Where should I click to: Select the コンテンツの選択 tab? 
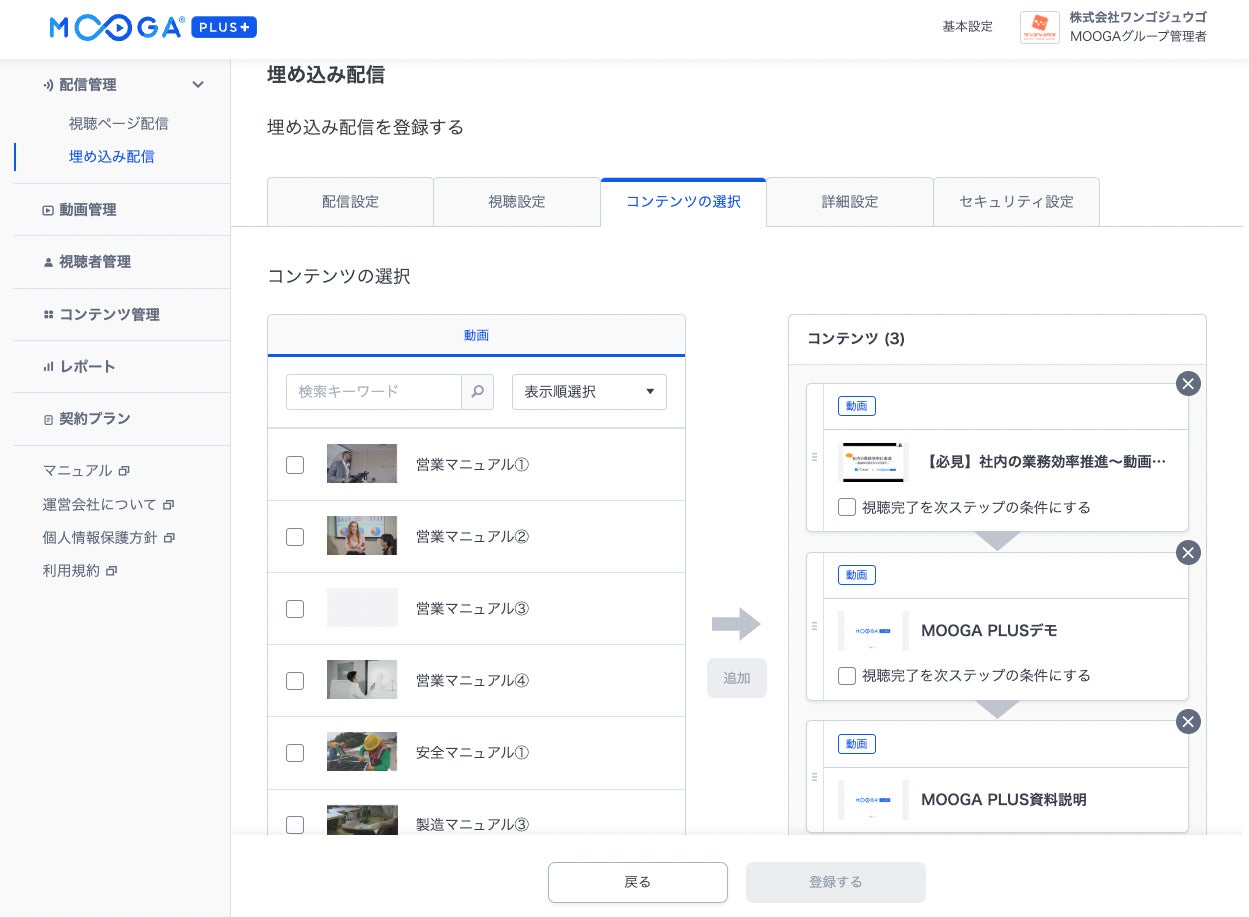(x=683, y=202)
